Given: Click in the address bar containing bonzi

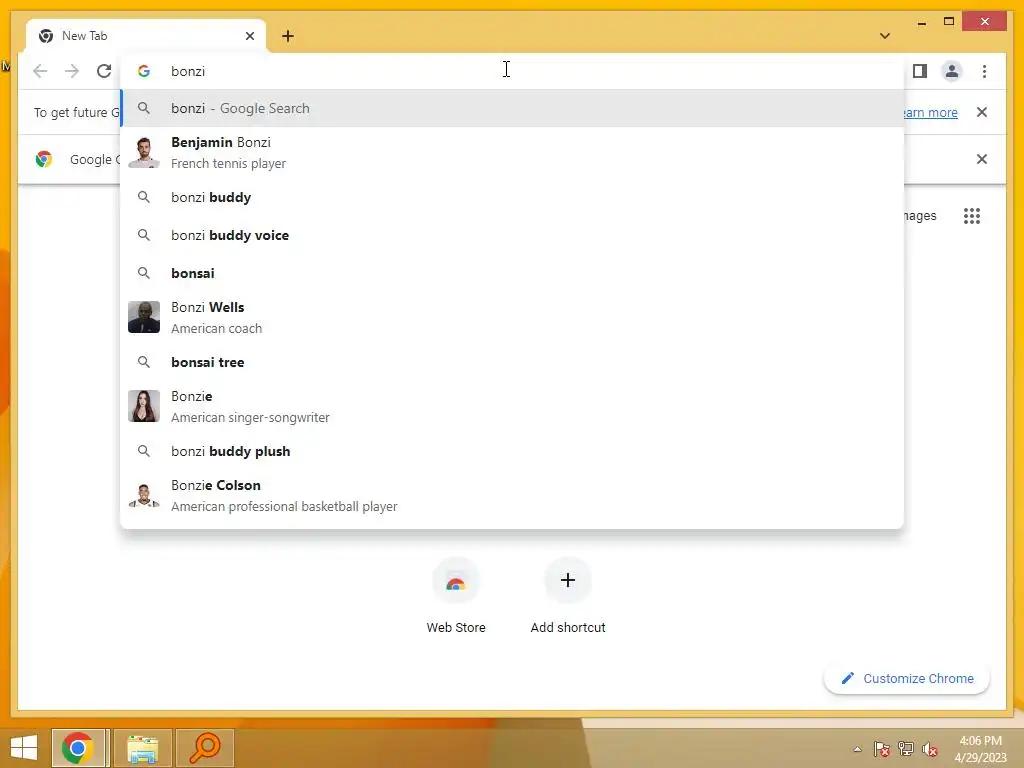Looking at the screenshot, I should (x=512, y=71).
